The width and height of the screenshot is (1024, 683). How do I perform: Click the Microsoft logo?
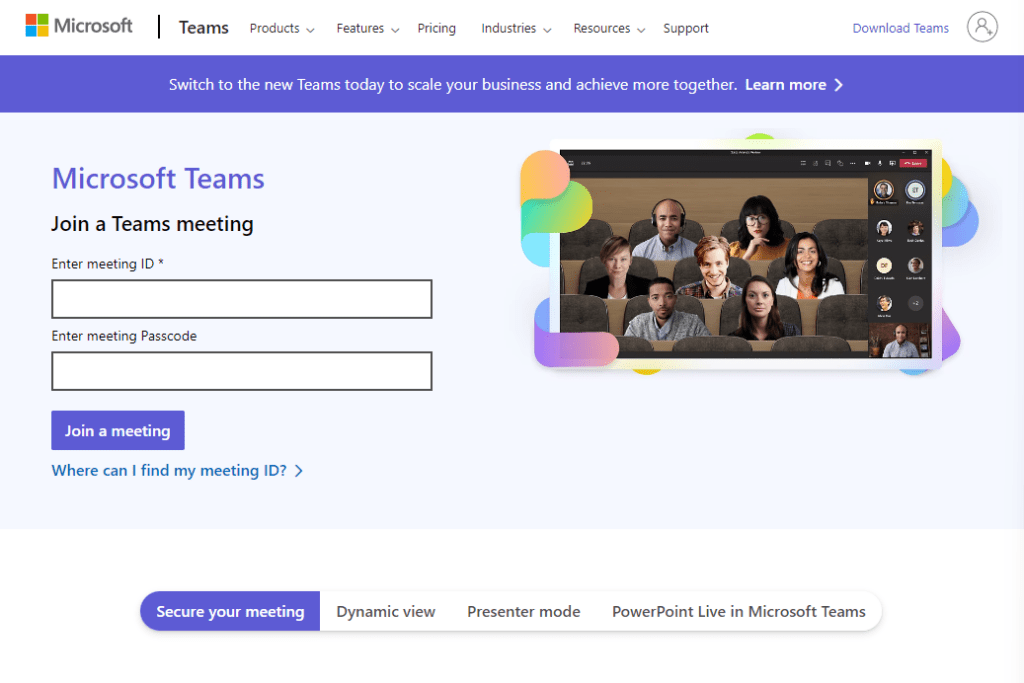(79, 26)
